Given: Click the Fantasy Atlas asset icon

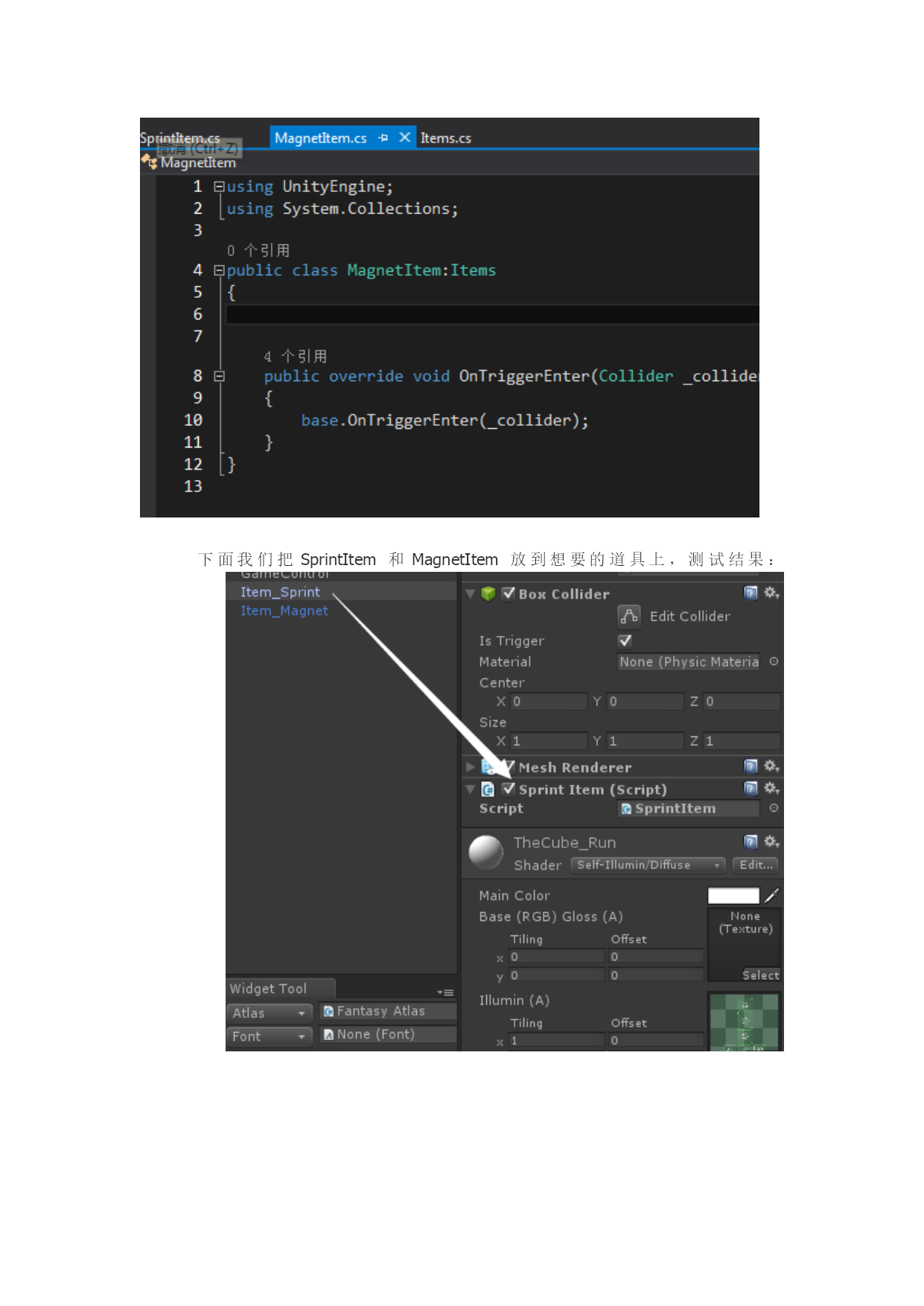Looking at the screenshot, I should pyautogui.click(x=328, y=1011).
